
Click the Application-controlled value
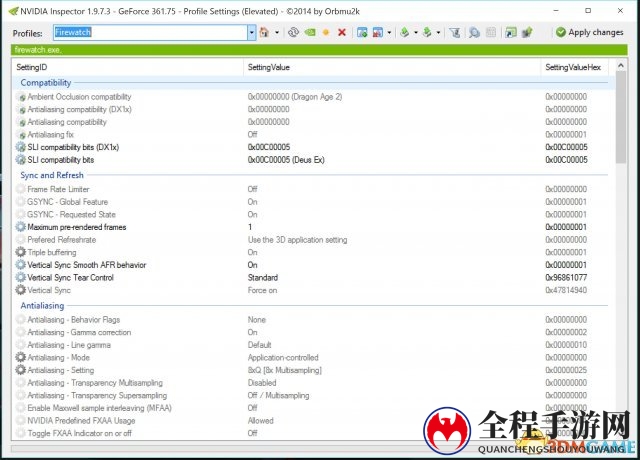coord(283,358)
